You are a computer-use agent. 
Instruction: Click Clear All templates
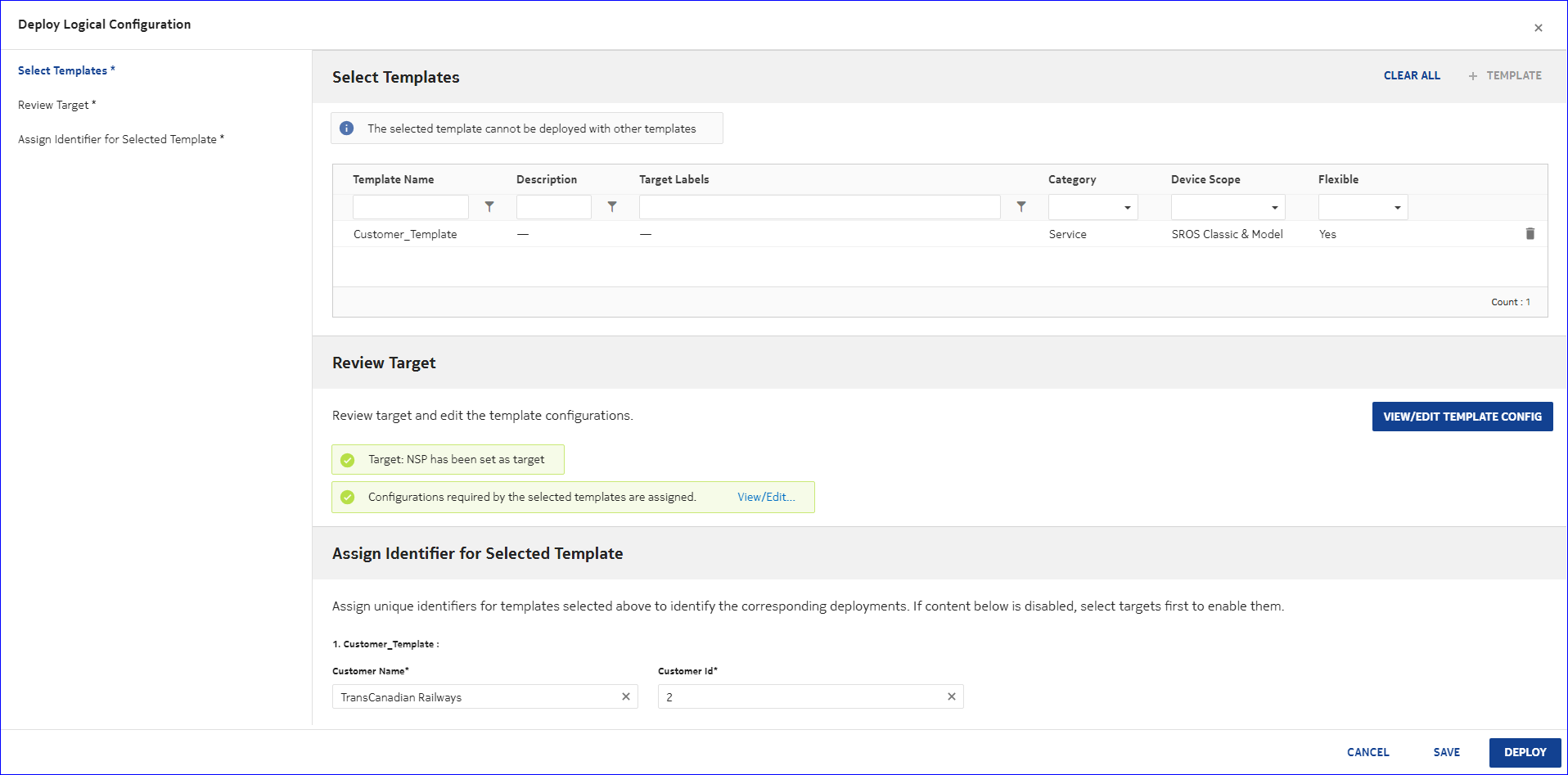click(x=1412, y=75)
